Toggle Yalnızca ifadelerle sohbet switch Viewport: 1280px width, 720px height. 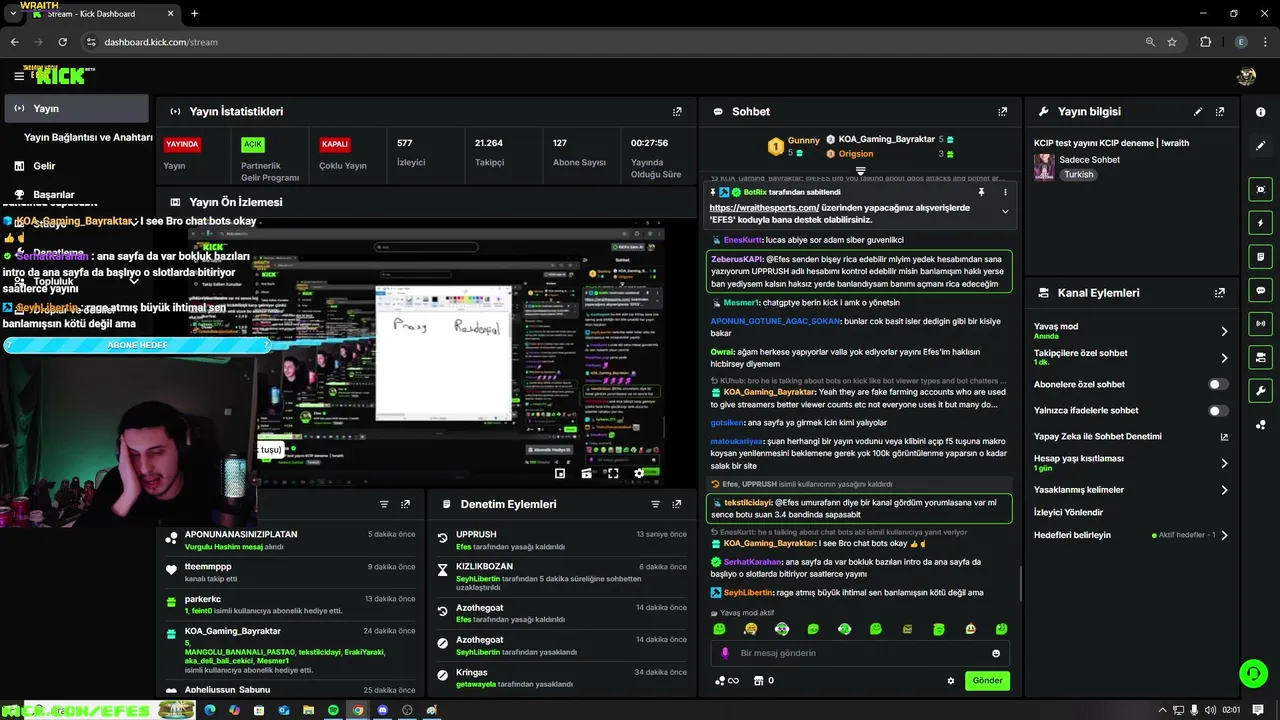pyautogui.click(x=1217, y=410)
